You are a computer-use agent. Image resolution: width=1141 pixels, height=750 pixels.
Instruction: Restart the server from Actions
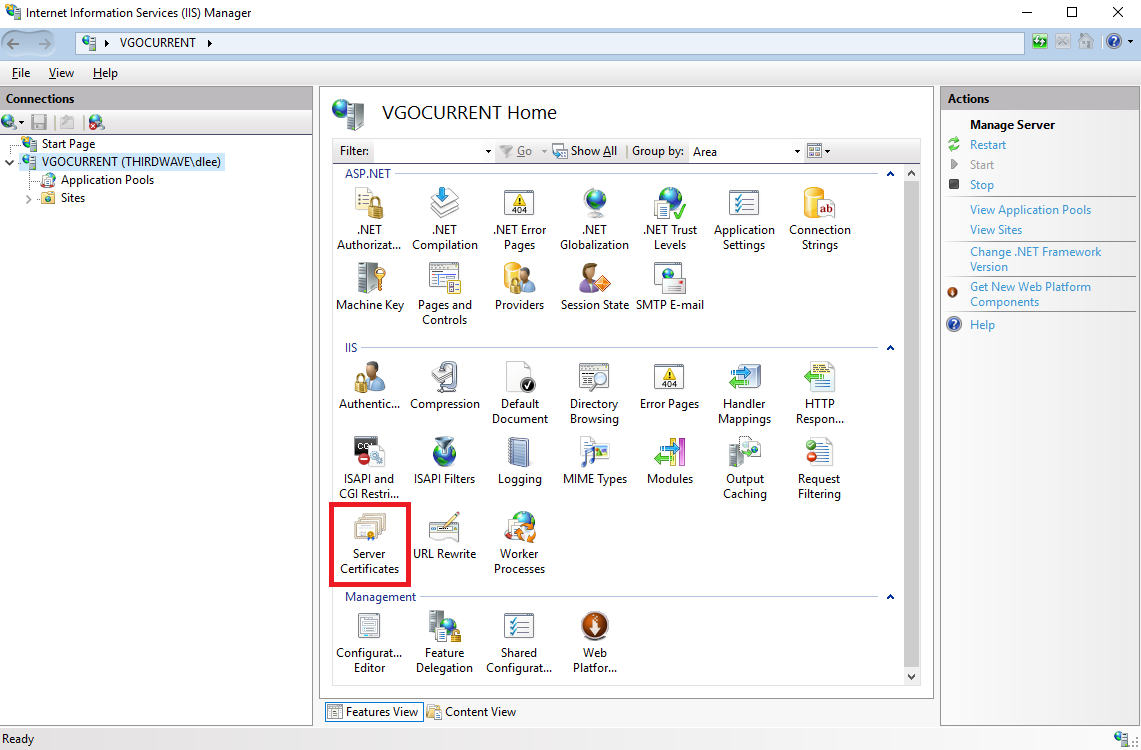[x=987, y=145]
